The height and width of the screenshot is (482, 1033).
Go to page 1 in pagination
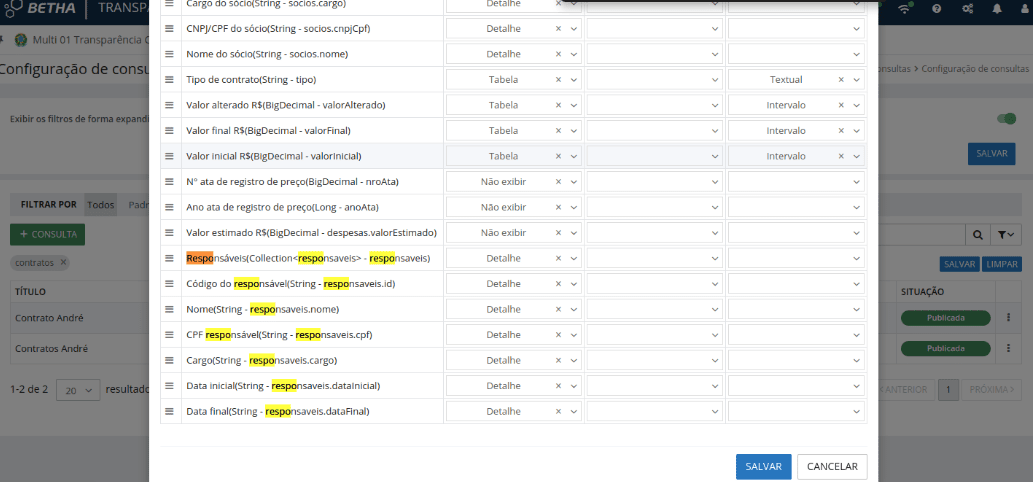[948, 389]
